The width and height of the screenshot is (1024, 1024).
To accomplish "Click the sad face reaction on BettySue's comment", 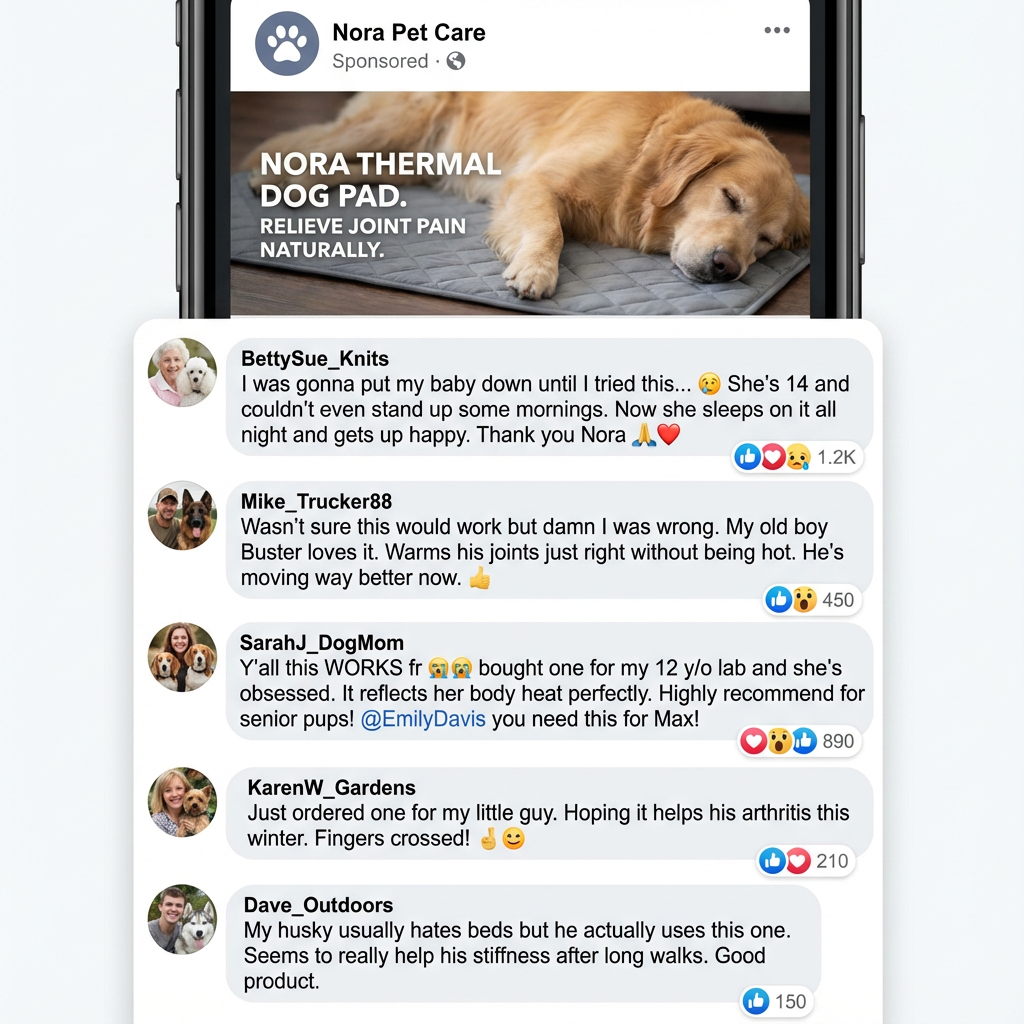I will point(797,456).
